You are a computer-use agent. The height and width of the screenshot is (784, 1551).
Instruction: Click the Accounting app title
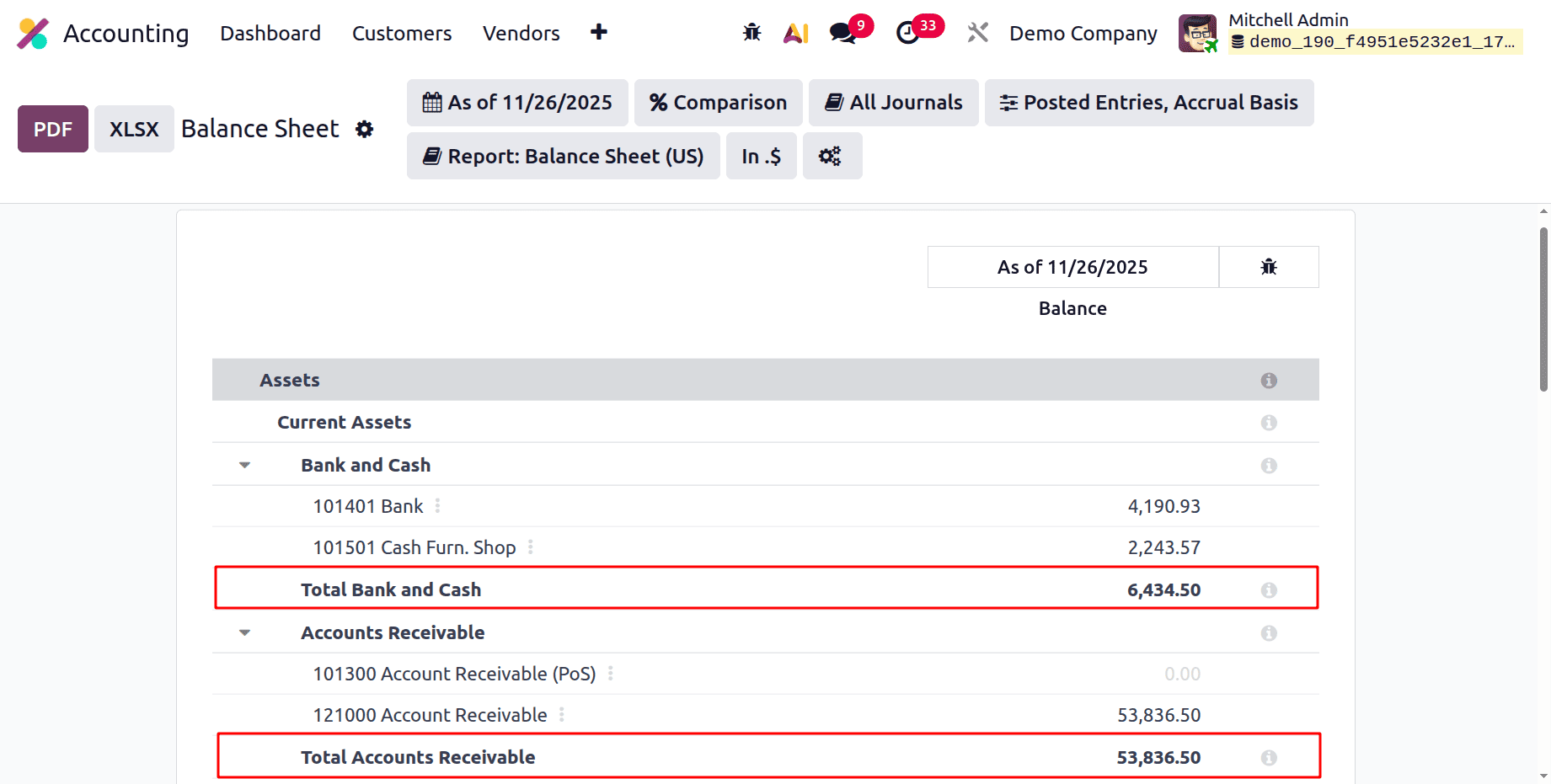coord(126,34)
